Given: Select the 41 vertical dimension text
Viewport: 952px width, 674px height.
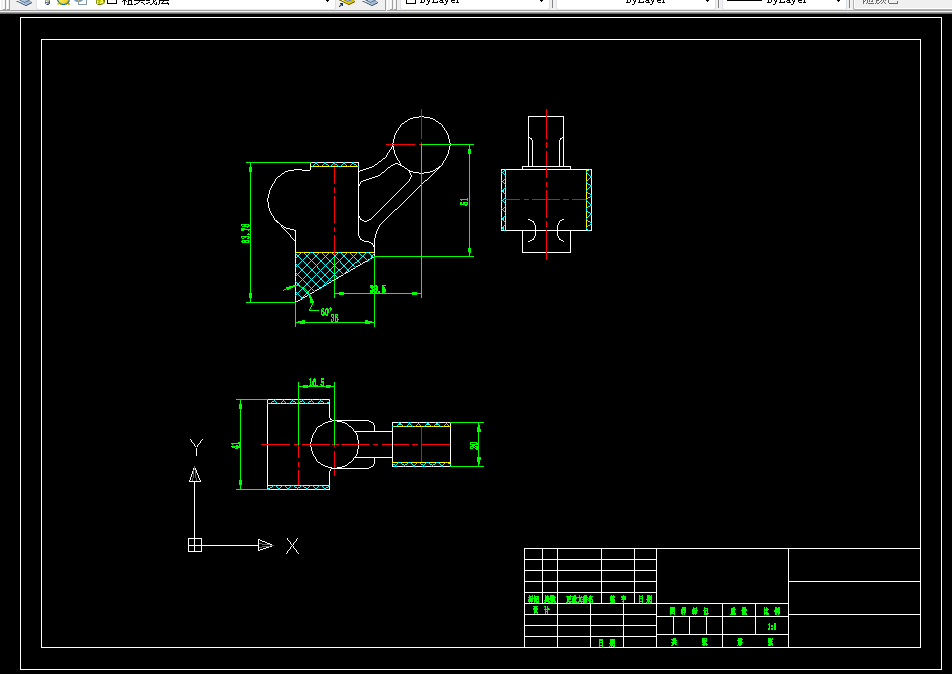Looking at the screenshot, I should (x=236, y=444).
